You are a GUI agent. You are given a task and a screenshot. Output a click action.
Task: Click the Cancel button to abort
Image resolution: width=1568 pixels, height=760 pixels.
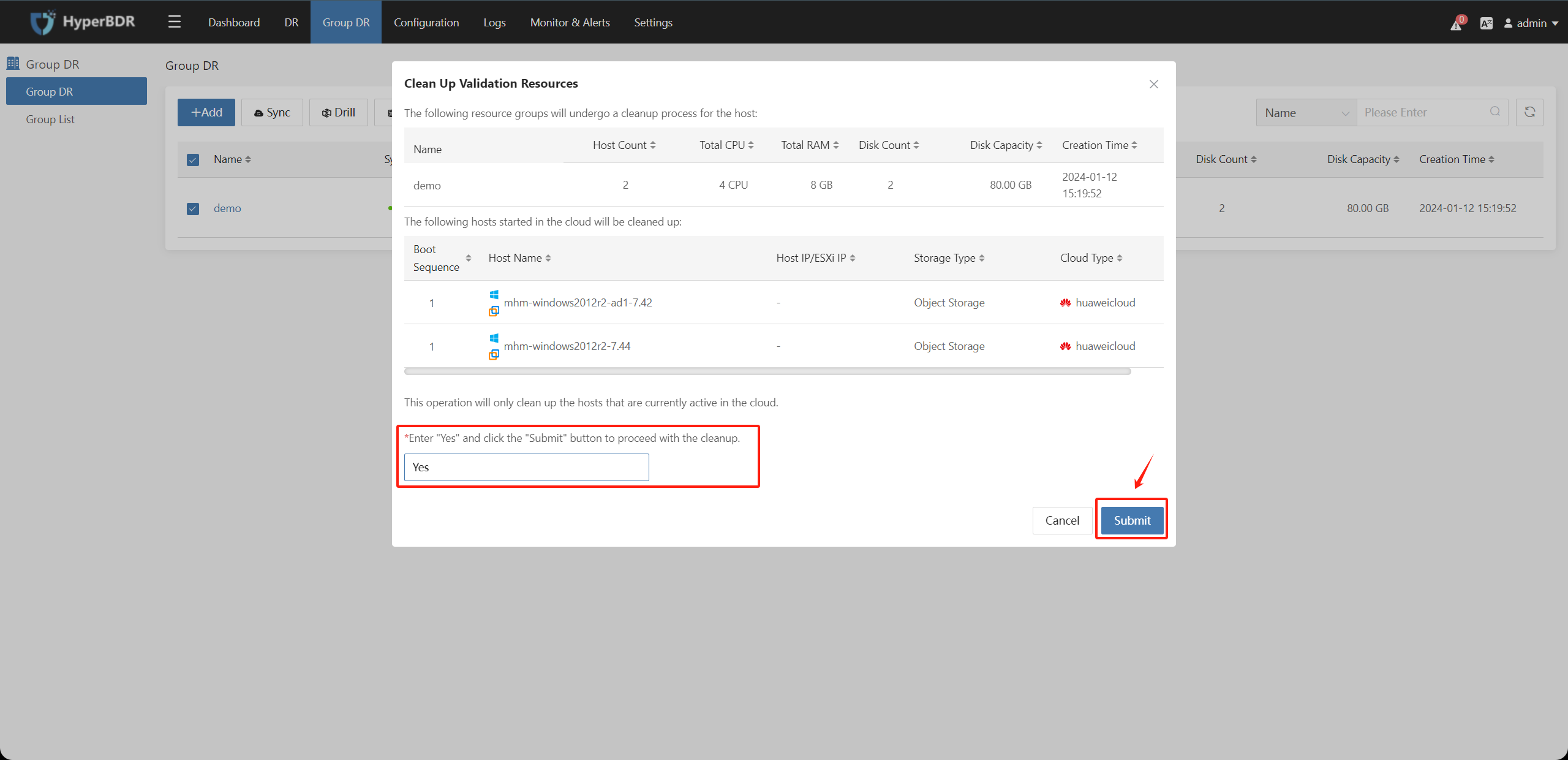point(1062,520)
